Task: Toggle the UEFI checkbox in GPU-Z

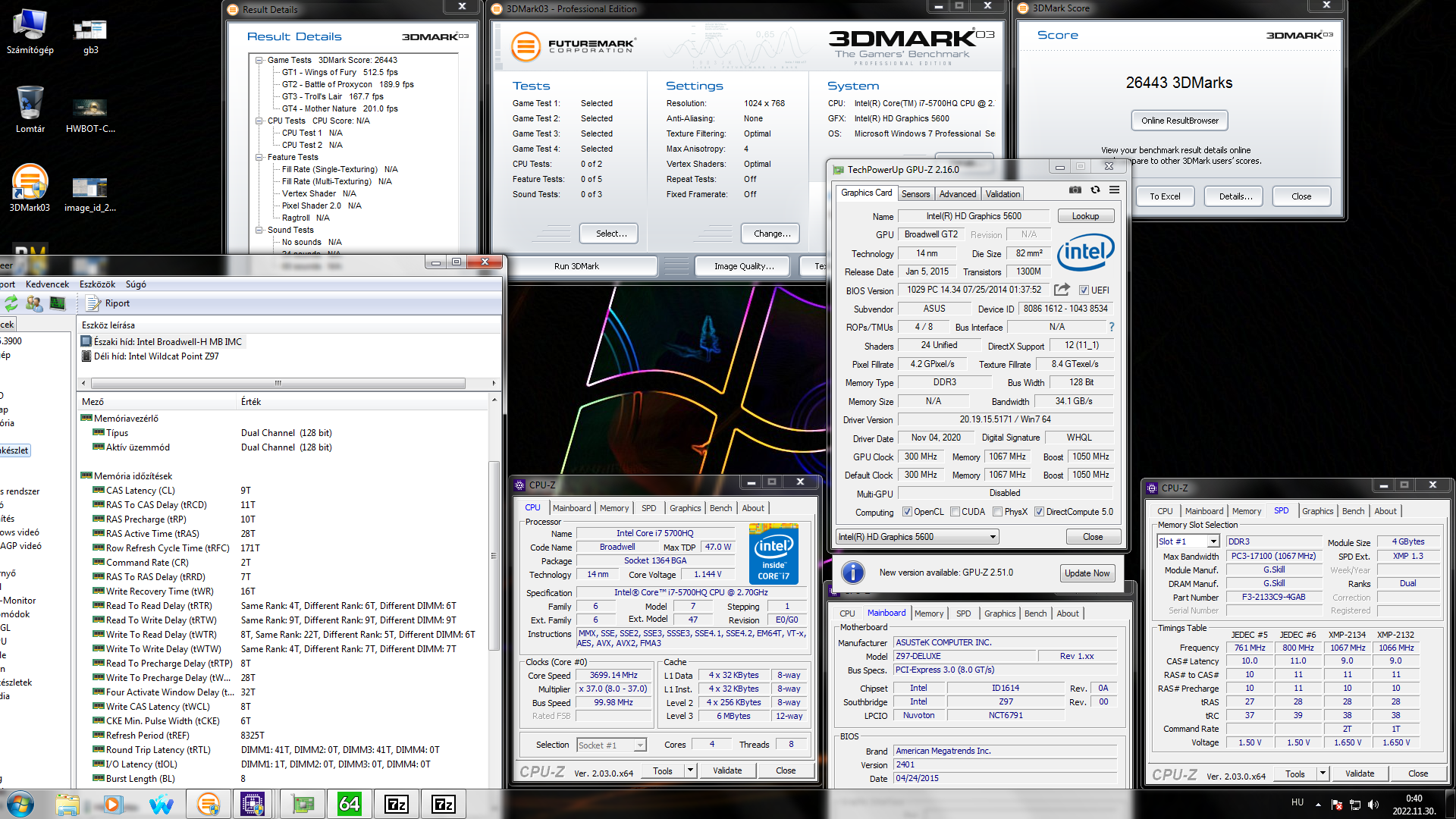Action: point(1084,290)
